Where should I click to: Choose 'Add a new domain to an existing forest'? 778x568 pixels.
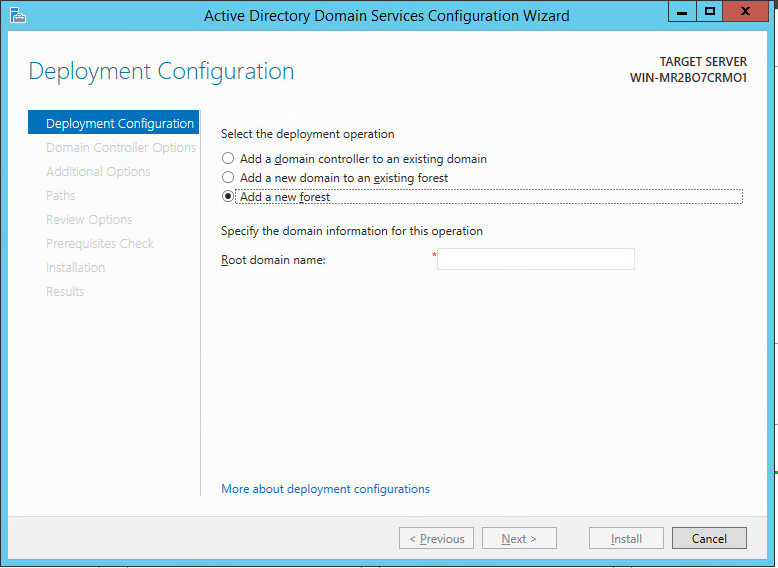pos(229,178)
